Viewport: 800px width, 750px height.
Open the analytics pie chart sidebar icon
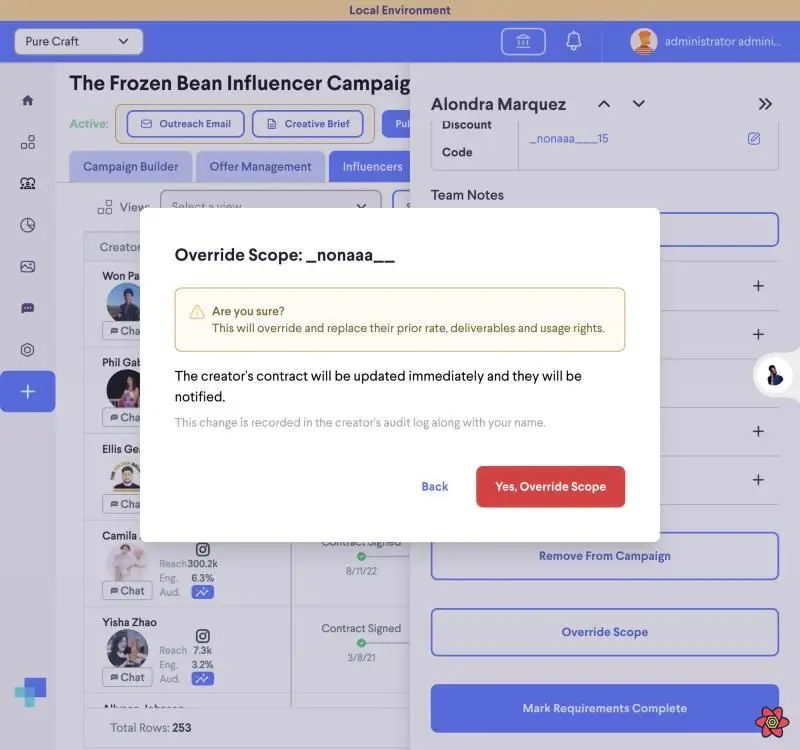(28, 225)
